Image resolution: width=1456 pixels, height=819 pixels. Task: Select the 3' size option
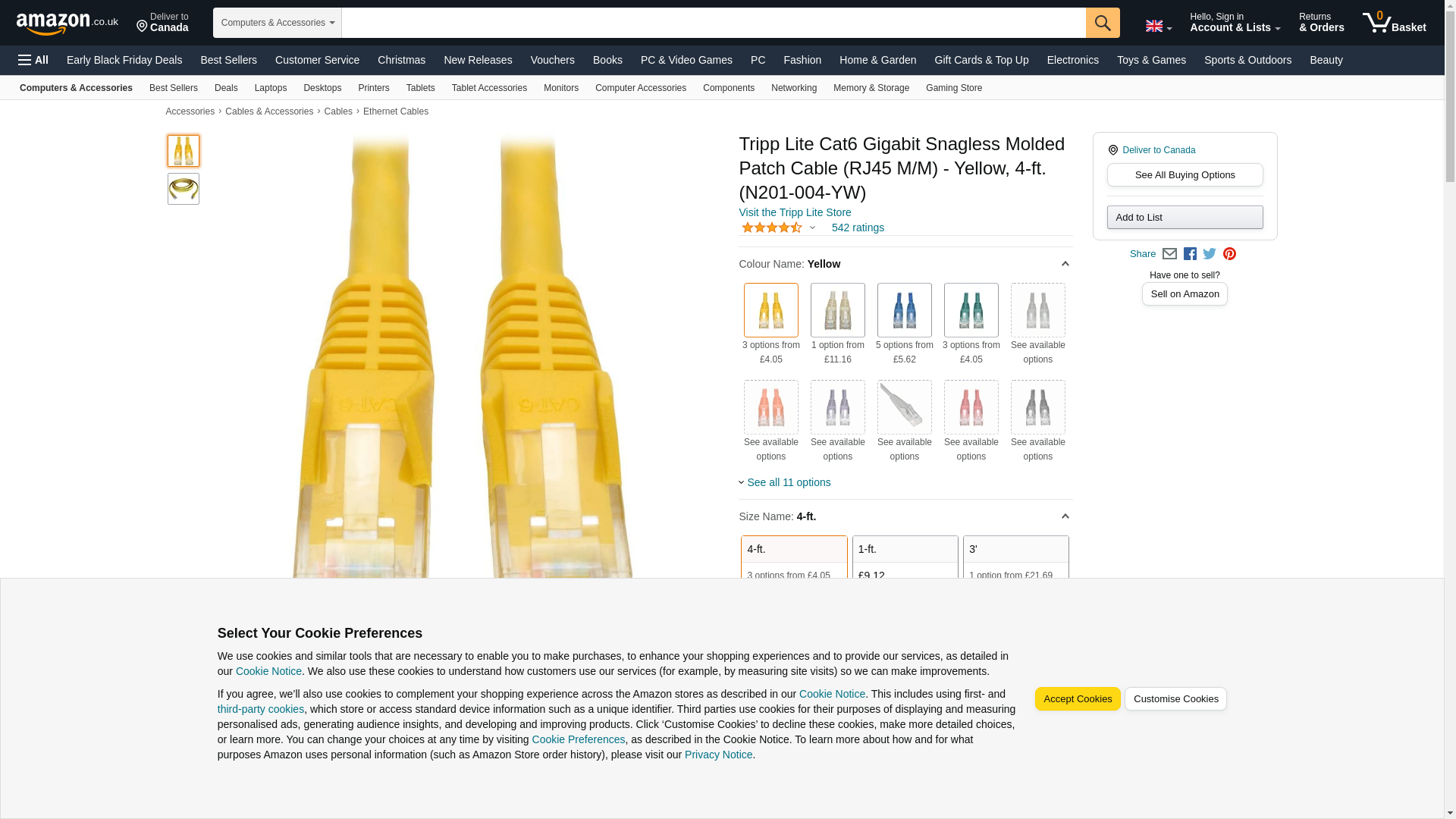click(1015, 557)
